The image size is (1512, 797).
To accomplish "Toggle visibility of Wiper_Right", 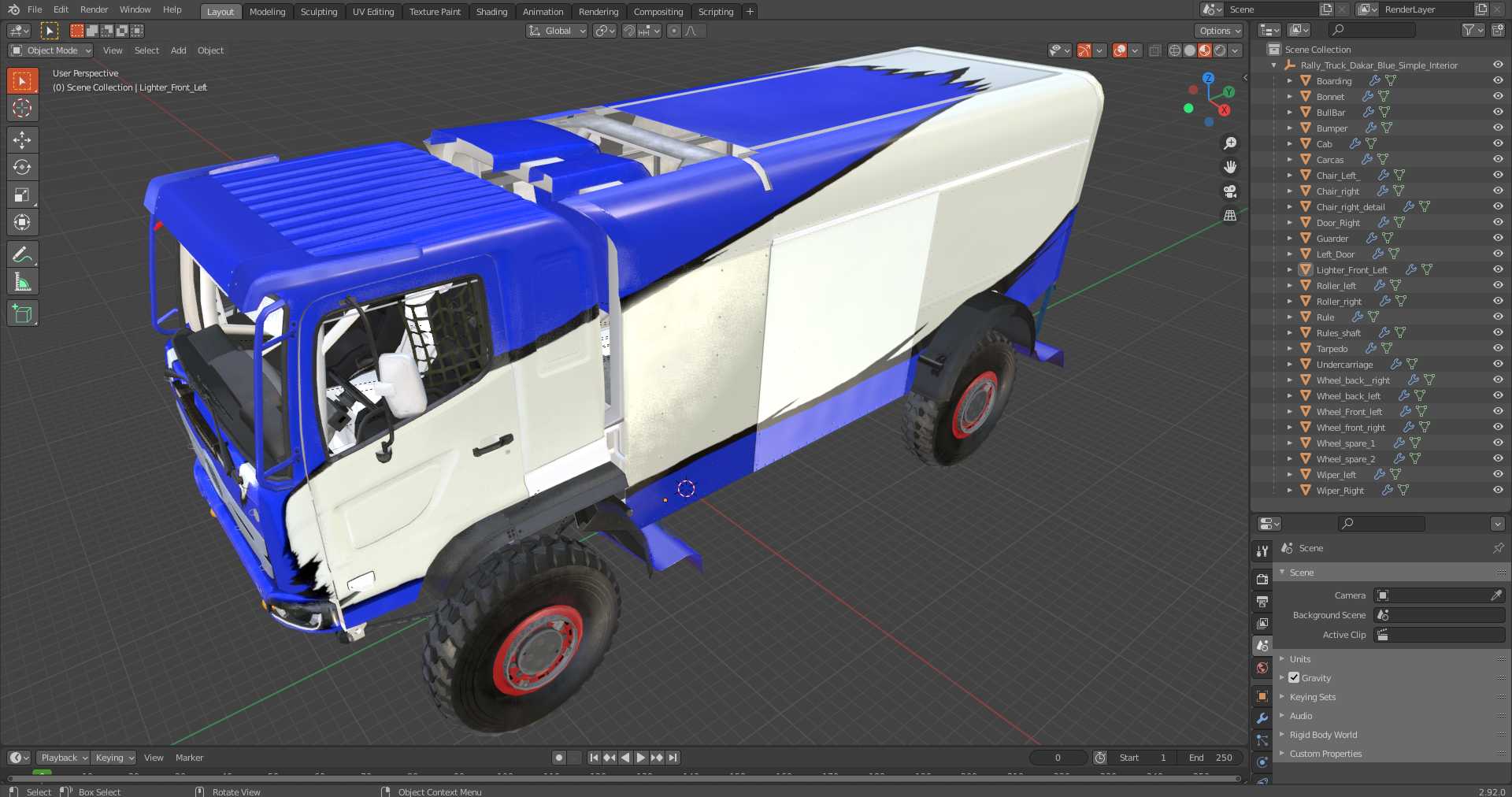I will click(x=1498, y=490).
